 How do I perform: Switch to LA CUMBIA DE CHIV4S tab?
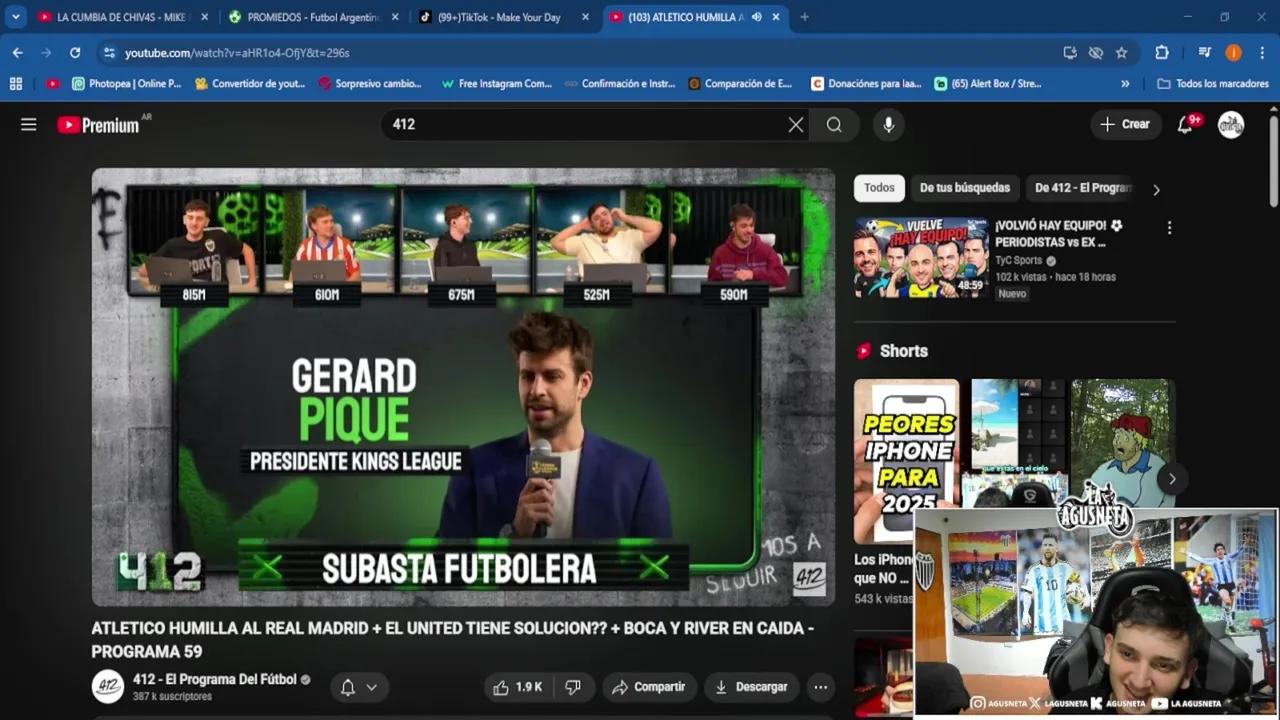tap(121, 17)
